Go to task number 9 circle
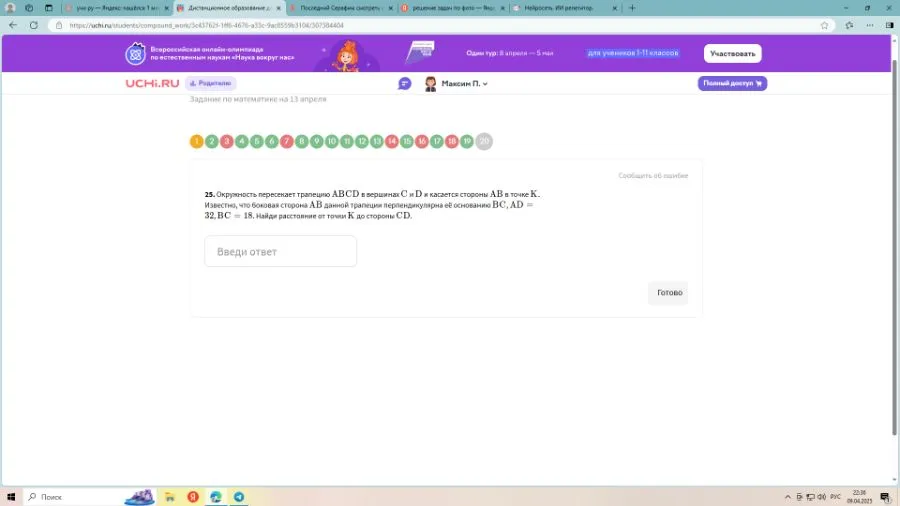Image resolution: width=900 pixels, height=506 pixels. (x=316, y=141)
